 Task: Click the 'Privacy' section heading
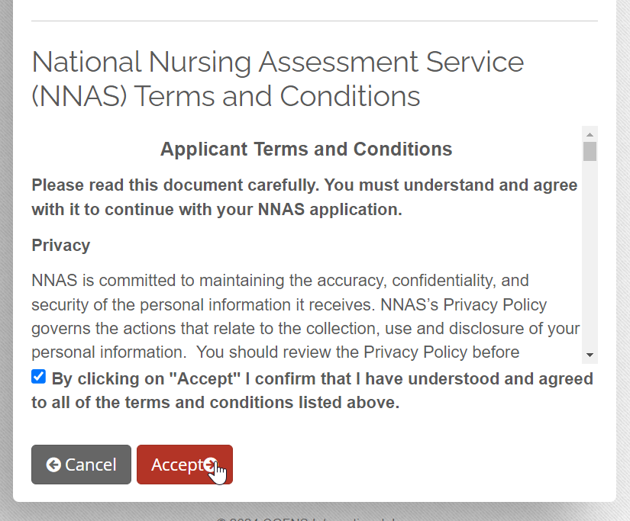pyautogui.click(x=61, y=245)
